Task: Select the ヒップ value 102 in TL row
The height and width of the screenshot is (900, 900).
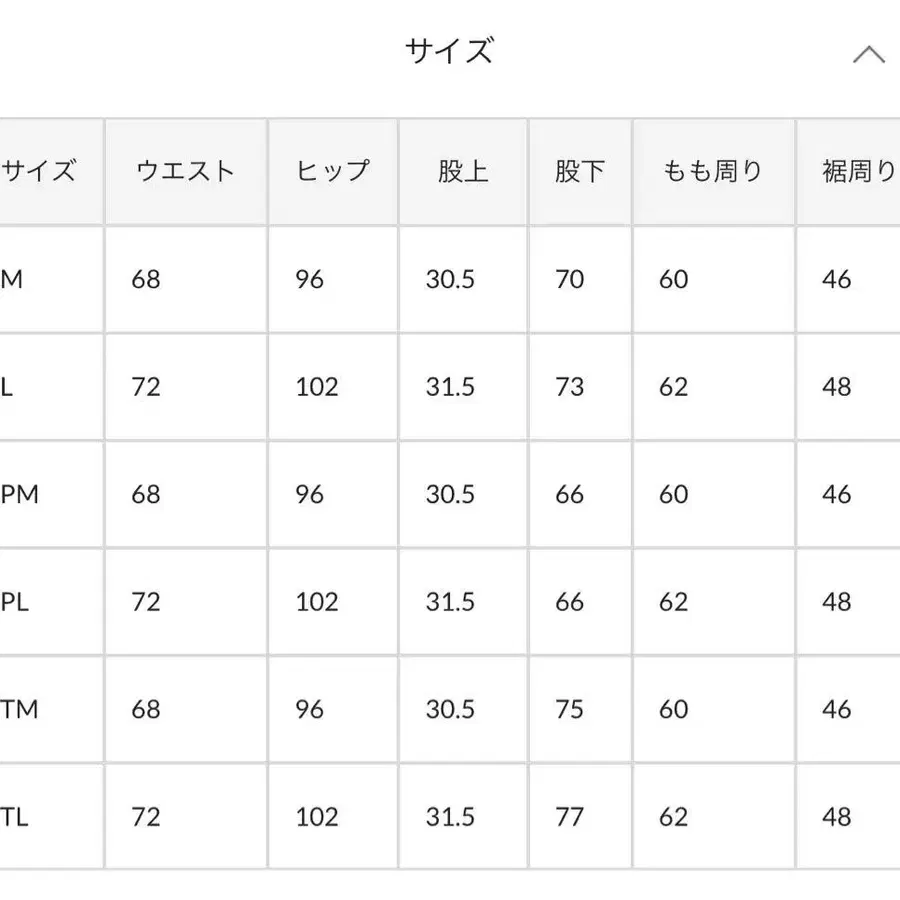Action: coord(317,817)
